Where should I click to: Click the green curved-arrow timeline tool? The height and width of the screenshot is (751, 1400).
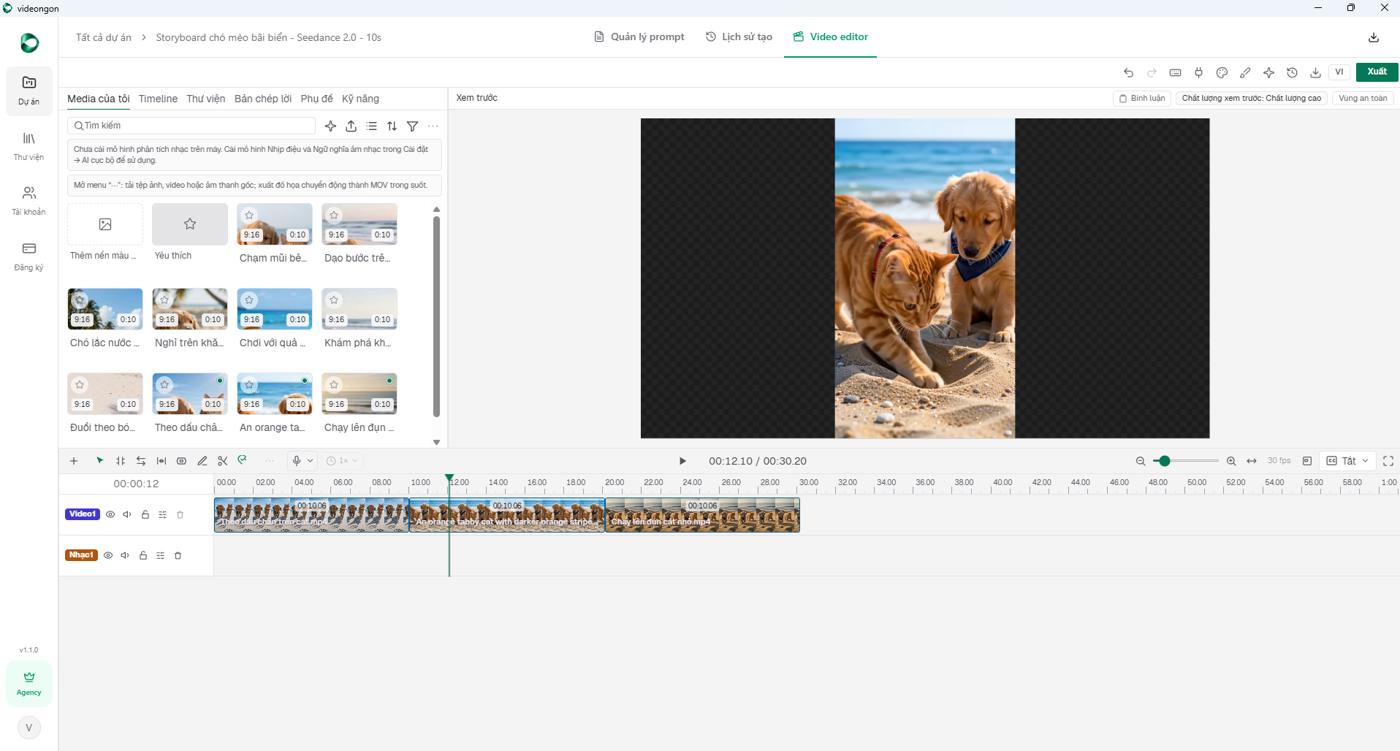click(x=242, y=461)
